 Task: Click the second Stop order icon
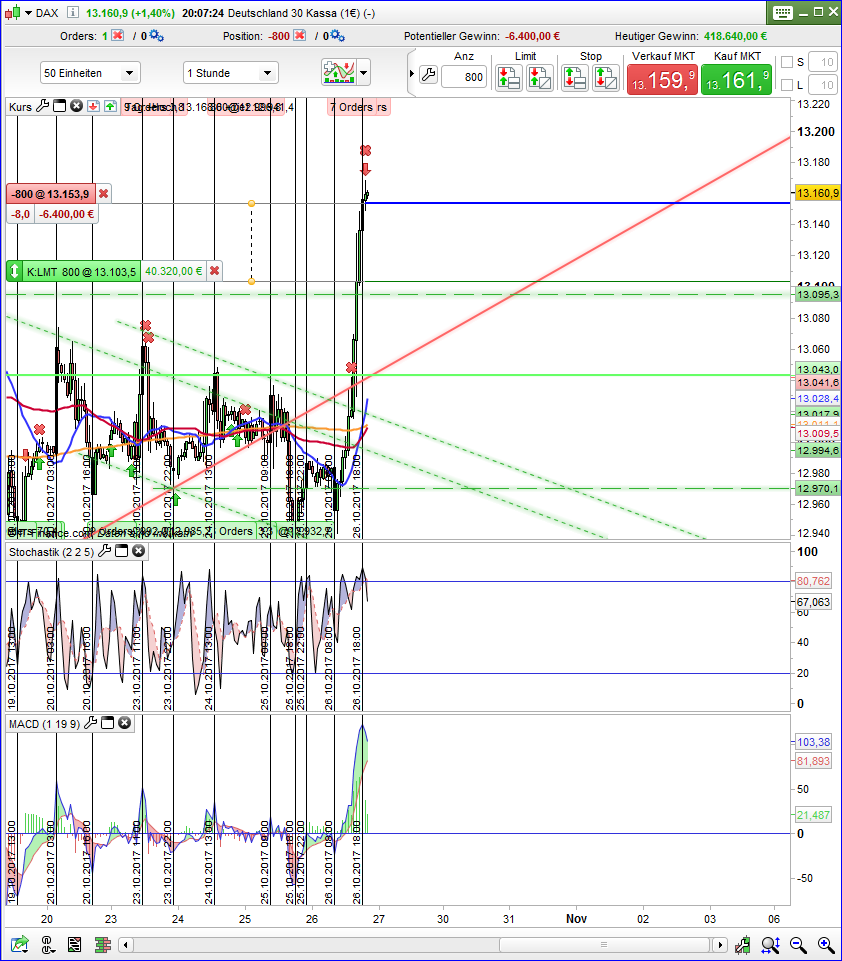605,78
